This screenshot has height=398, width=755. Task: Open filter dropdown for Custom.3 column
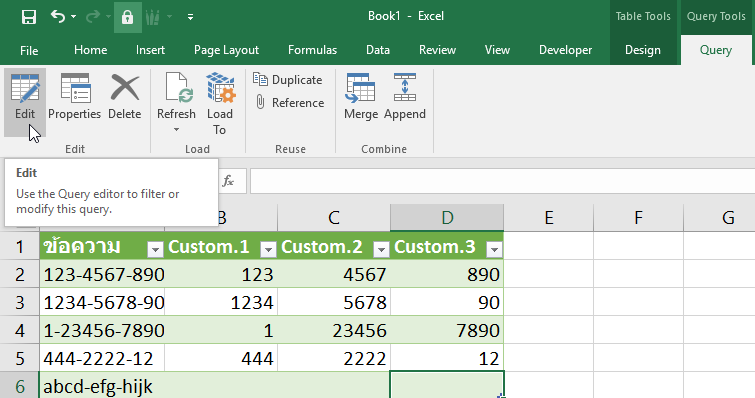click(x=495, y=249)
